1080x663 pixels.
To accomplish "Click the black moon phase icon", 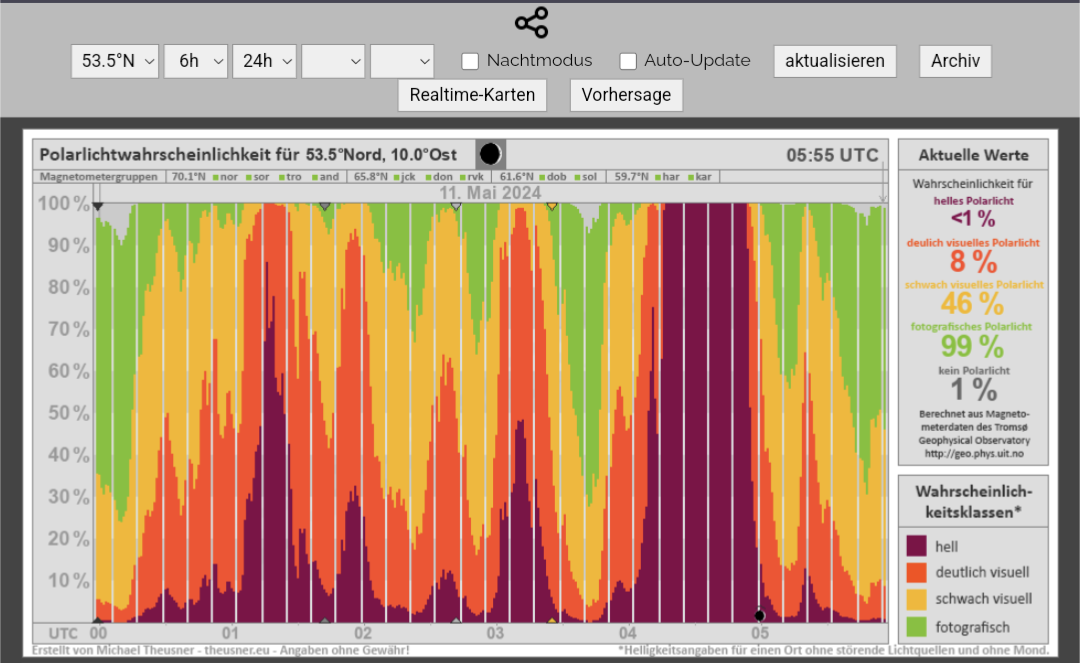I will coord(490,154).
